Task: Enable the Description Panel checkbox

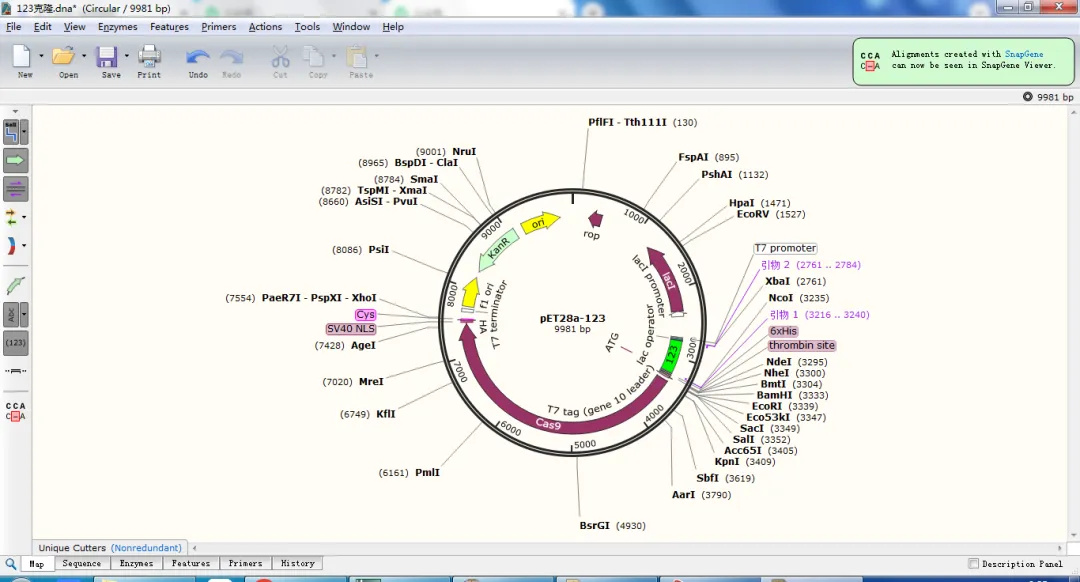Action: coord(974,564)
